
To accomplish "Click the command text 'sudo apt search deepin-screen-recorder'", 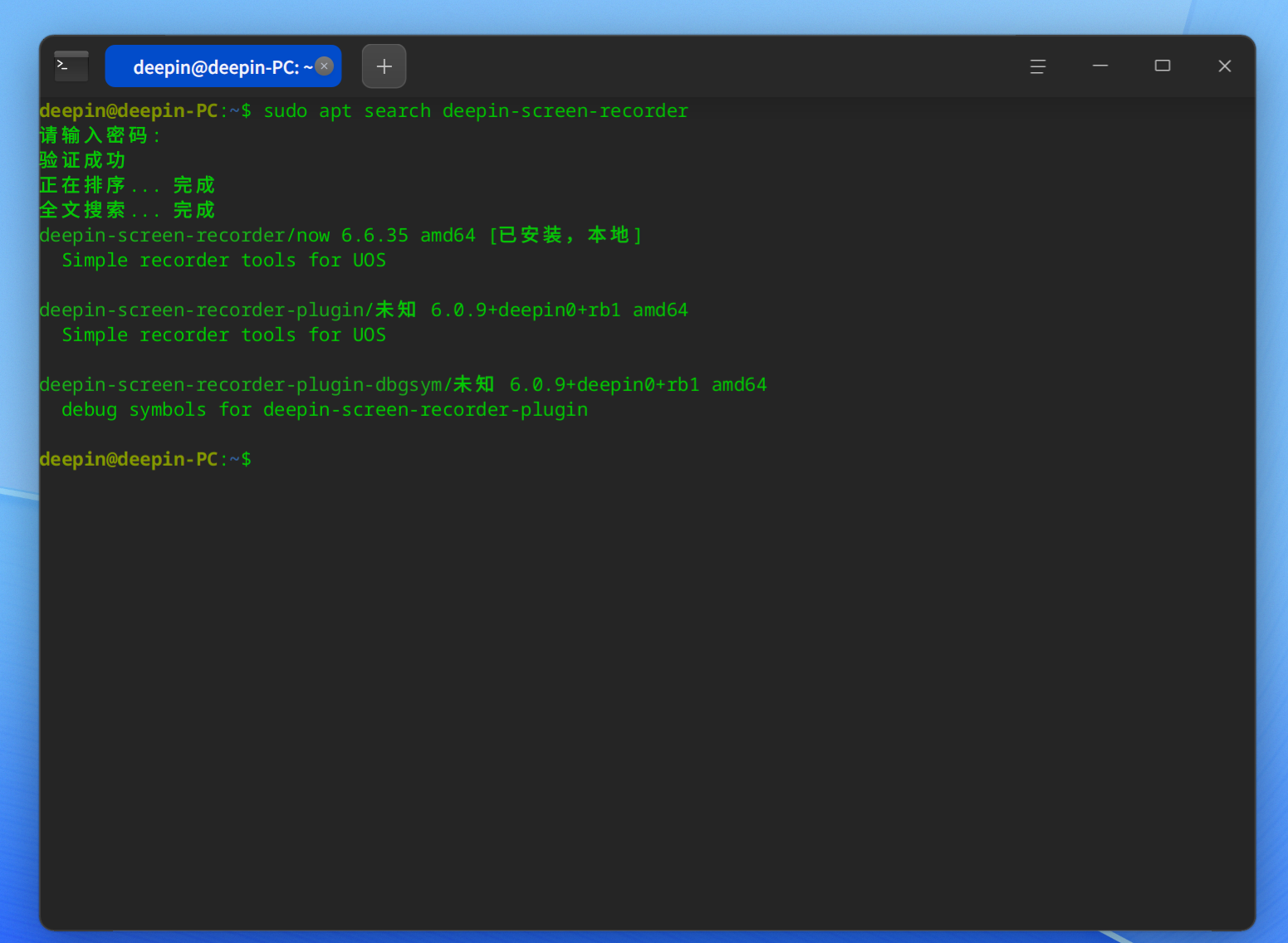I will tap(476, 111).
